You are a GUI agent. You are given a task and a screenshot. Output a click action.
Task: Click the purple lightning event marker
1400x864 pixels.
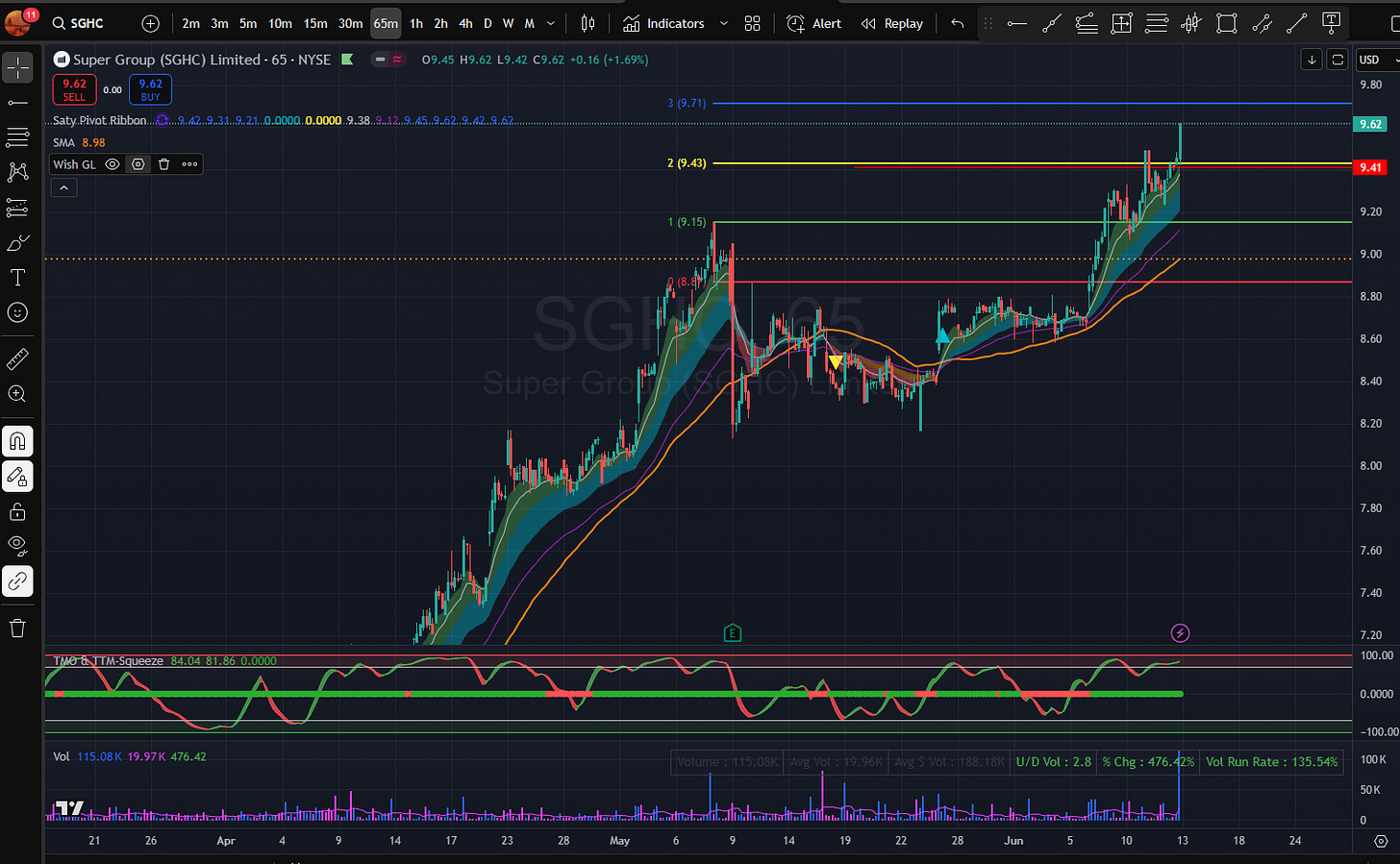1181,632
